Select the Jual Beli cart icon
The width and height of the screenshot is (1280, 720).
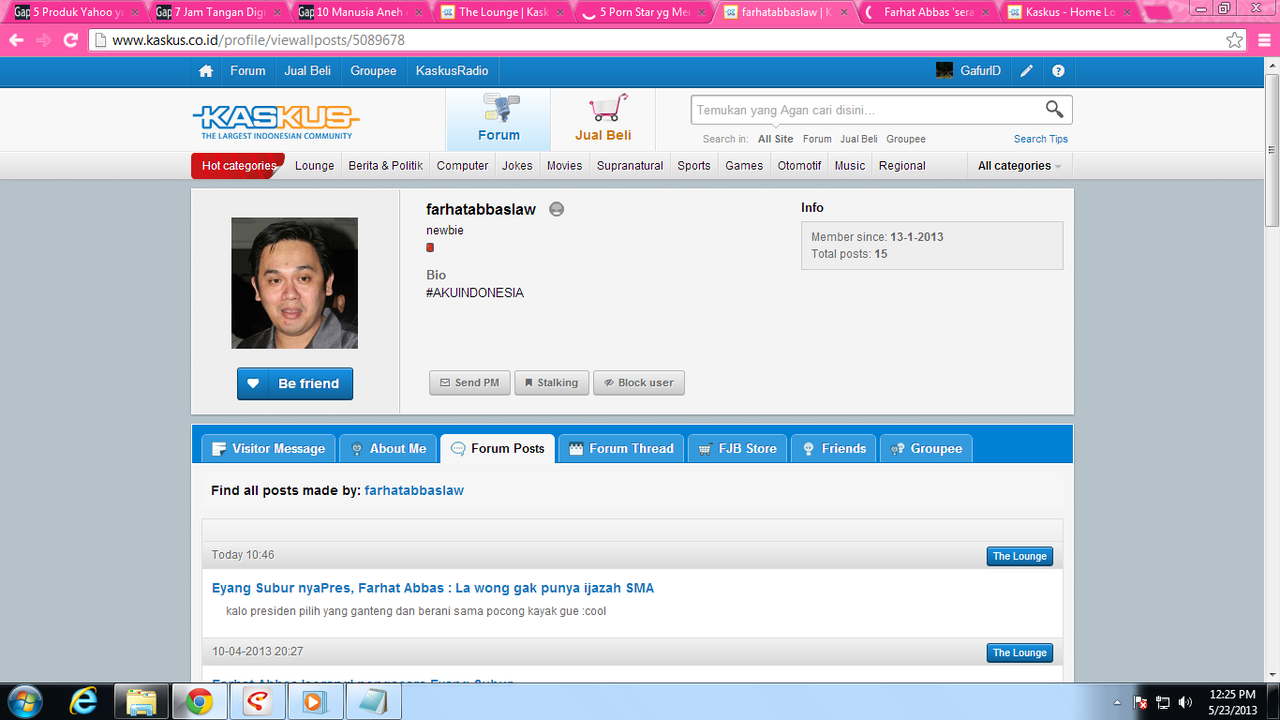pos(603,120)
